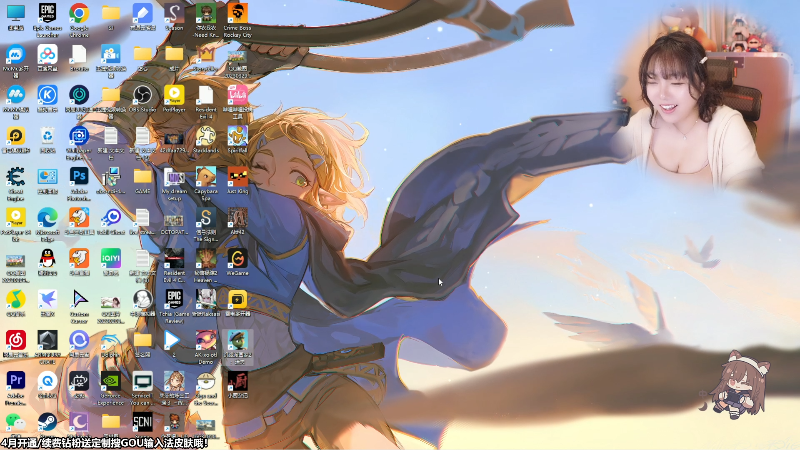Open Adobe Premiere Pro shortcut

[16, 381]
